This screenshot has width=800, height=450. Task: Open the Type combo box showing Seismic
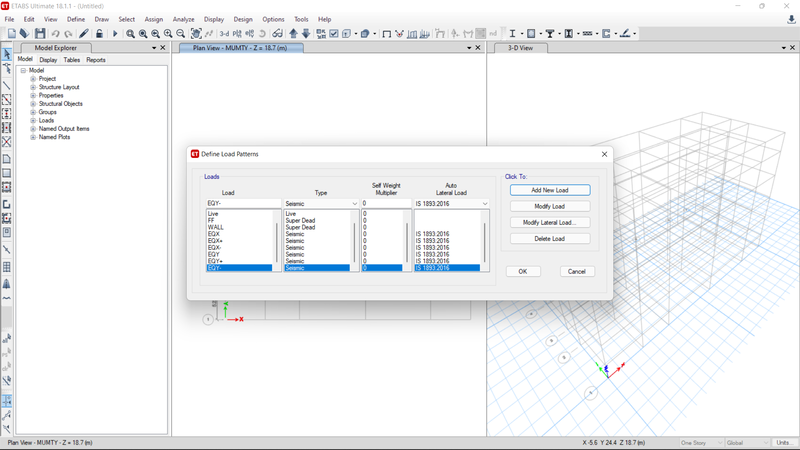321,204
